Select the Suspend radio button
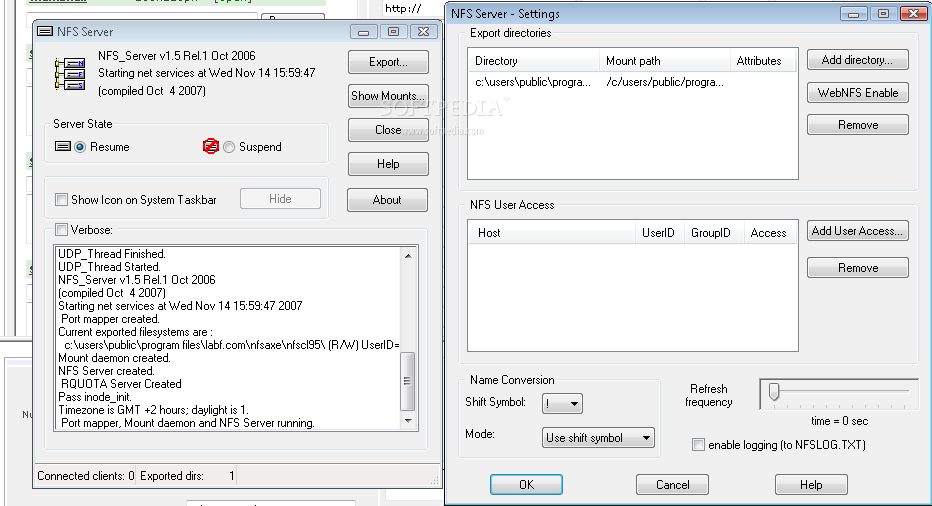Viewport: 932px width, 506px height. (229, 147)
